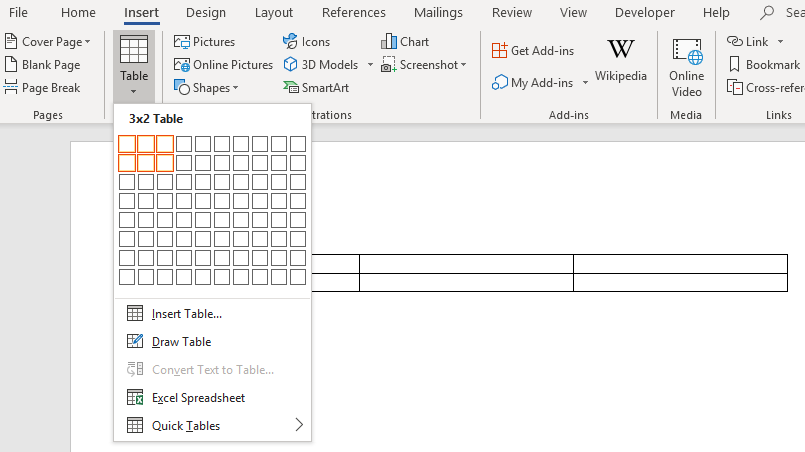
Task: Expand the Link dropdown arrow
Action: [780, 42]
